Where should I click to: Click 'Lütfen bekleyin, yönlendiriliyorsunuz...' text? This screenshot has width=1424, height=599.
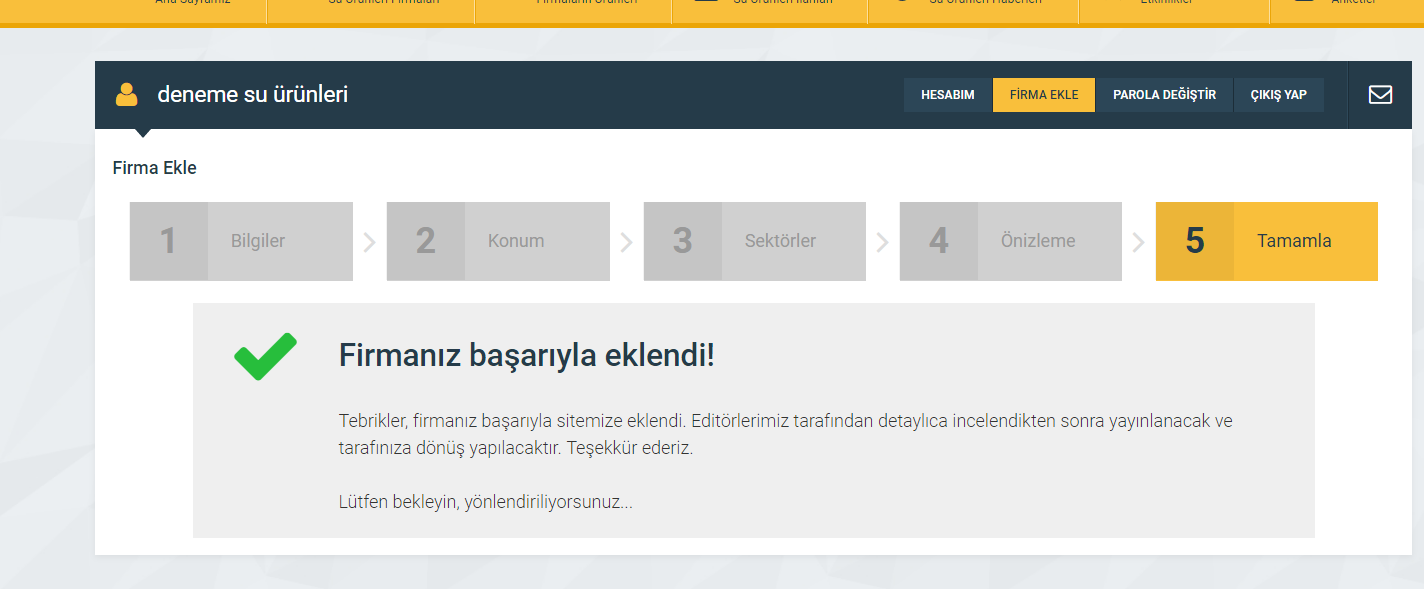[486, 502]
